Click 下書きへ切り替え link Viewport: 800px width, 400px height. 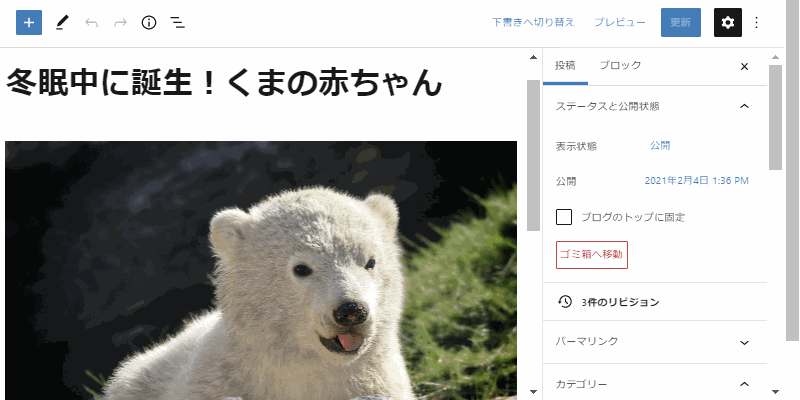click(533, 22)
